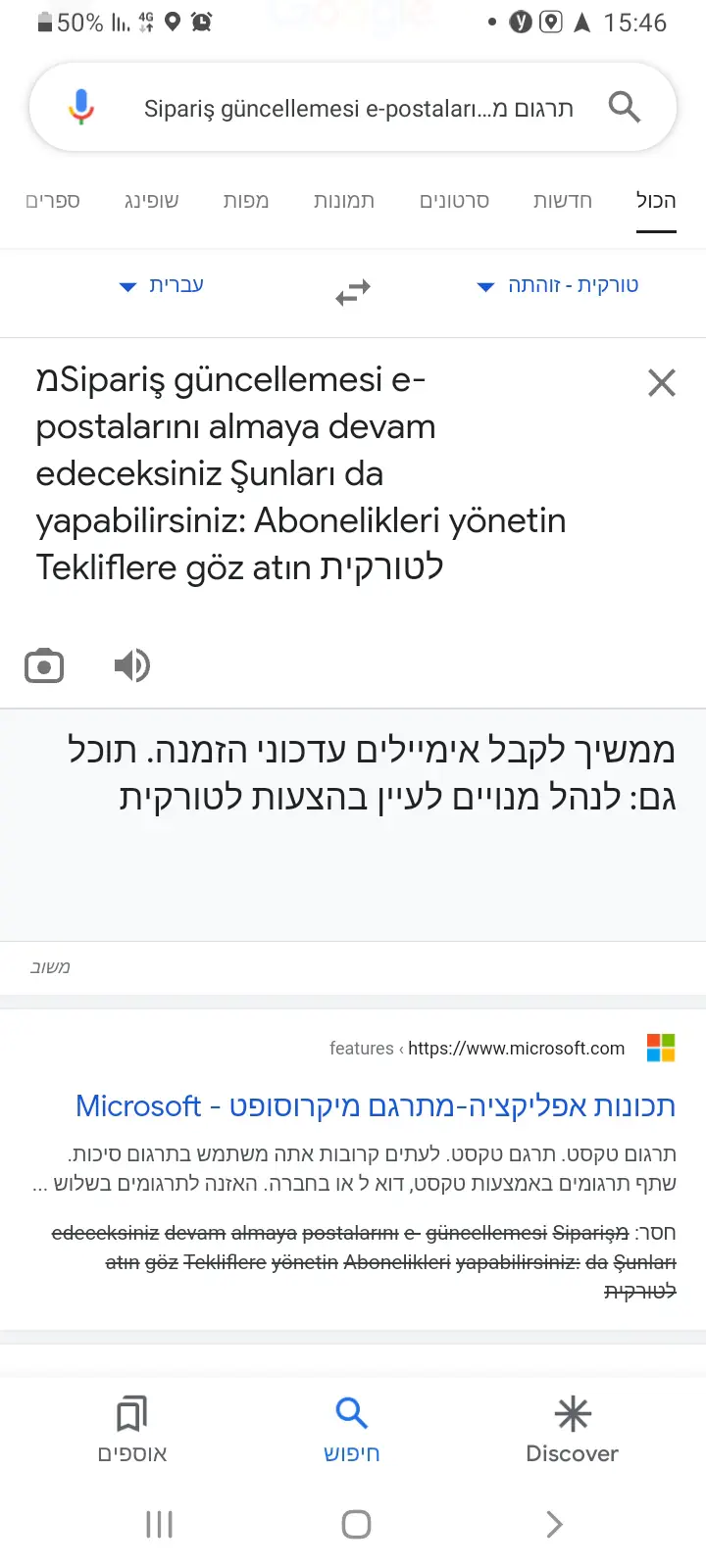The width and height of the screenshot is (706, 1568).
Task: Open the Microsoft Translator search result link
Action: point(376,1105)
